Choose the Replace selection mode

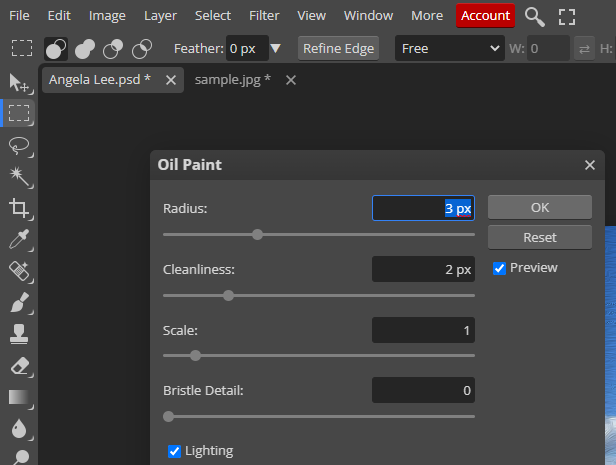pos(56,49)
